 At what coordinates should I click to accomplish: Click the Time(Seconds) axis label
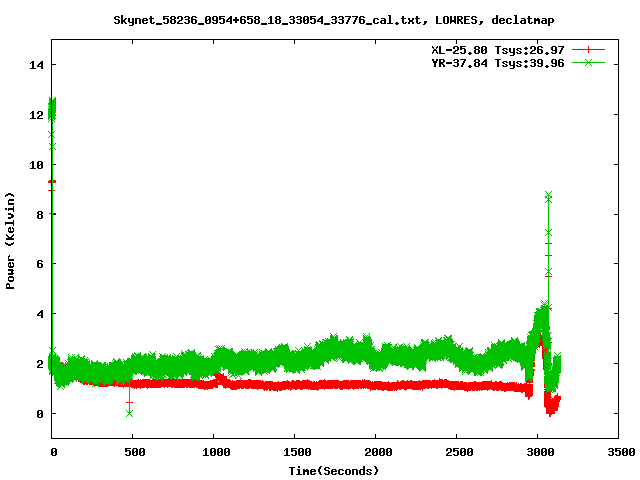333,471
